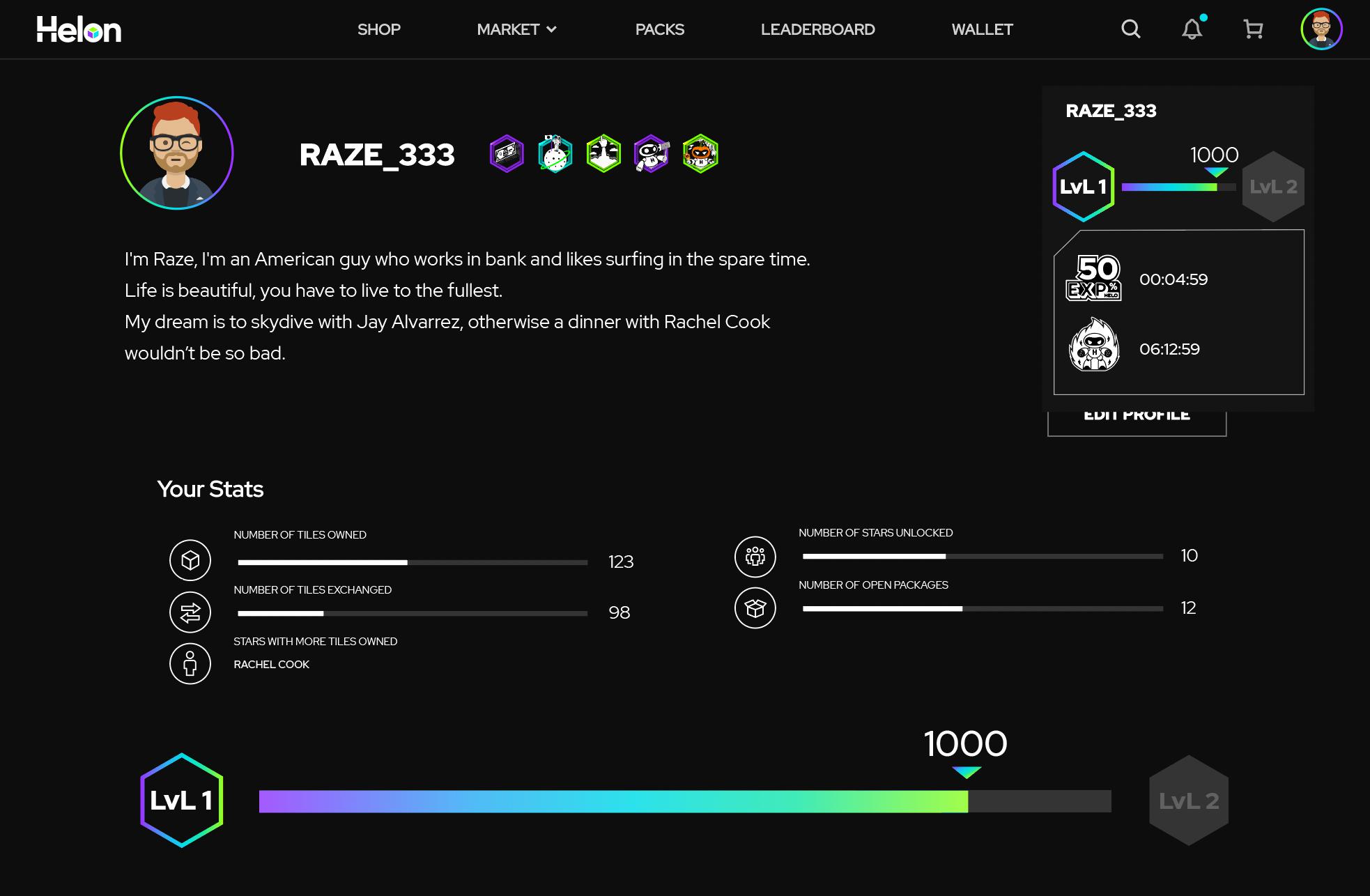
Task: Click the tiles owned cube icon
Action: click(x=190, y=560)
